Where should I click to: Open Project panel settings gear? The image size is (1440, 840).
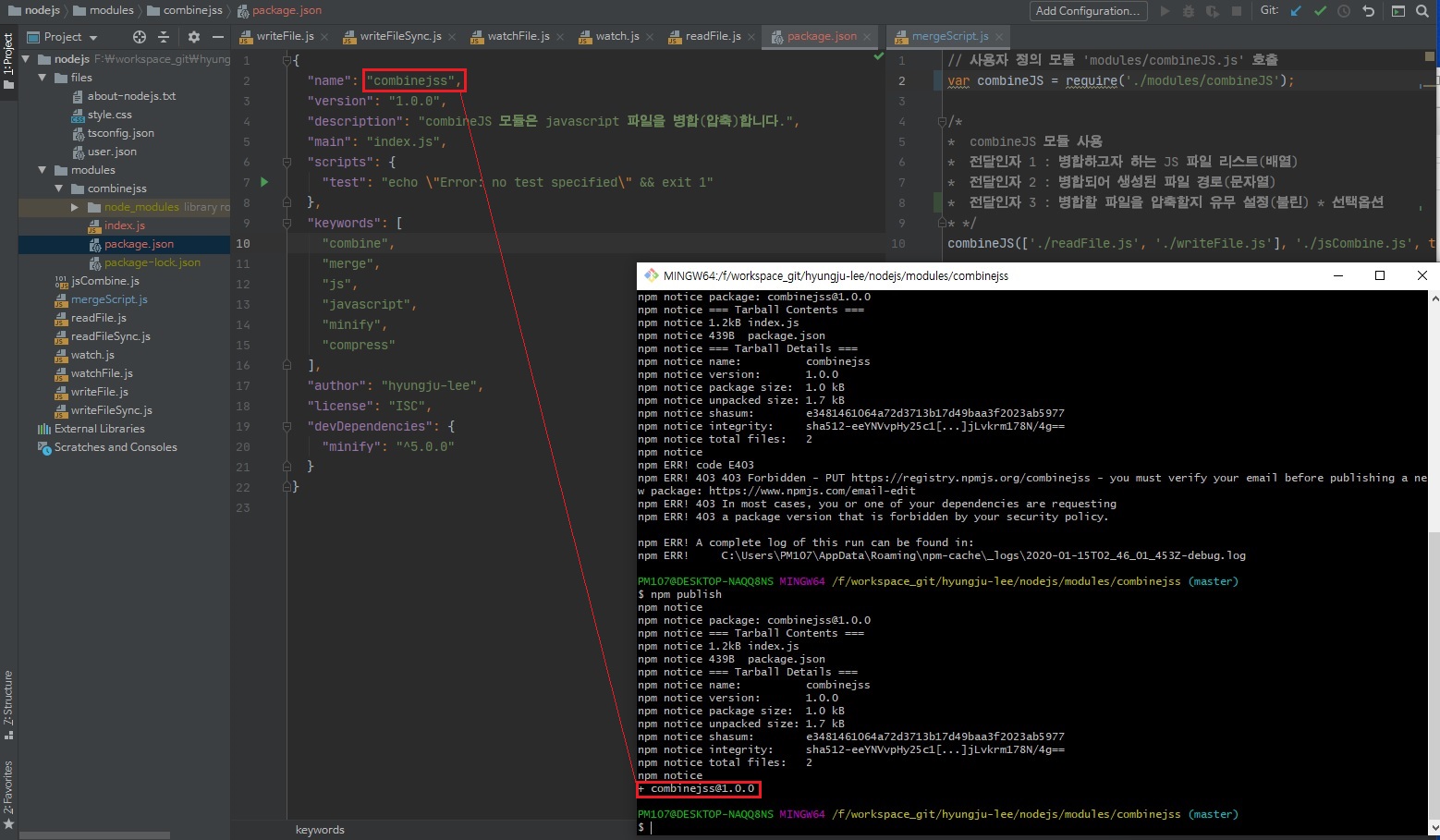coord(193,37)
